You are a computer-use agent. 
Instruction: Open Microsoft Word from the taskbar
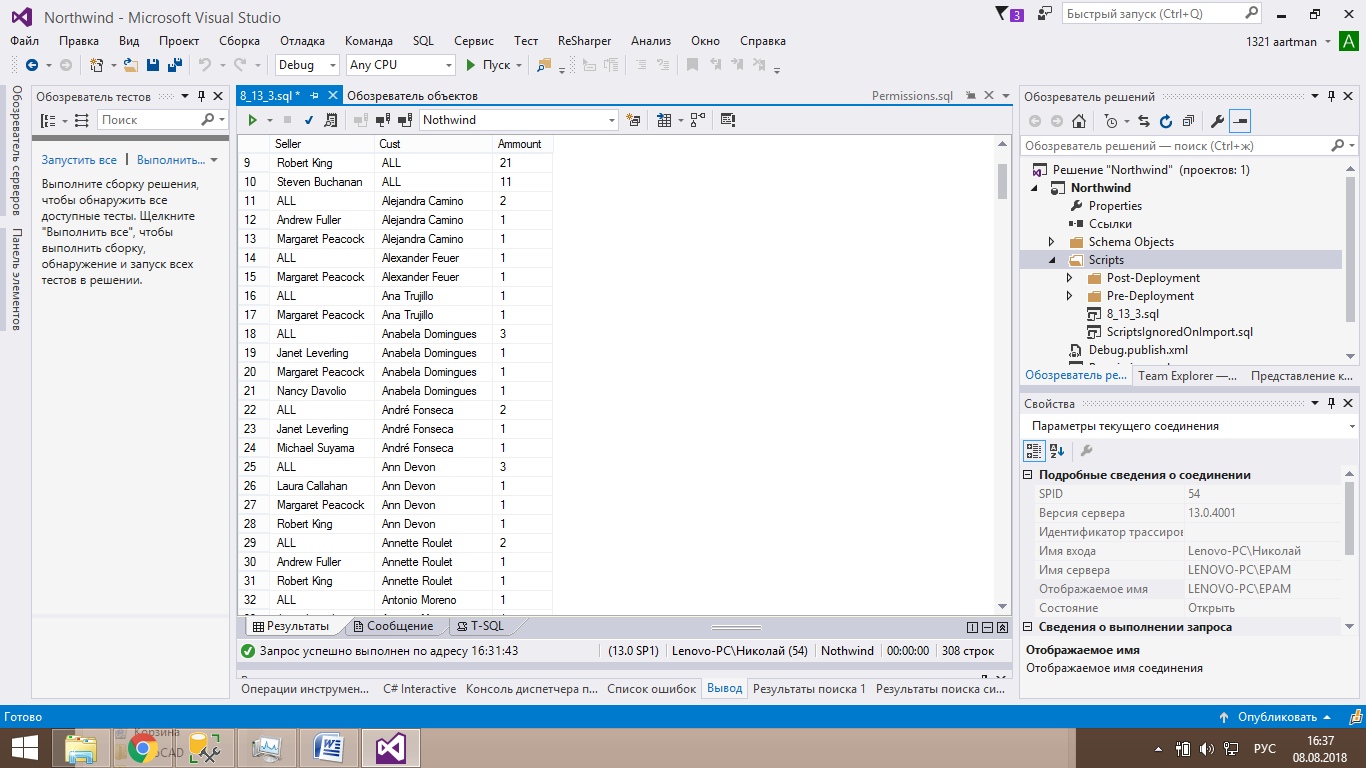(x=329, y=748)
